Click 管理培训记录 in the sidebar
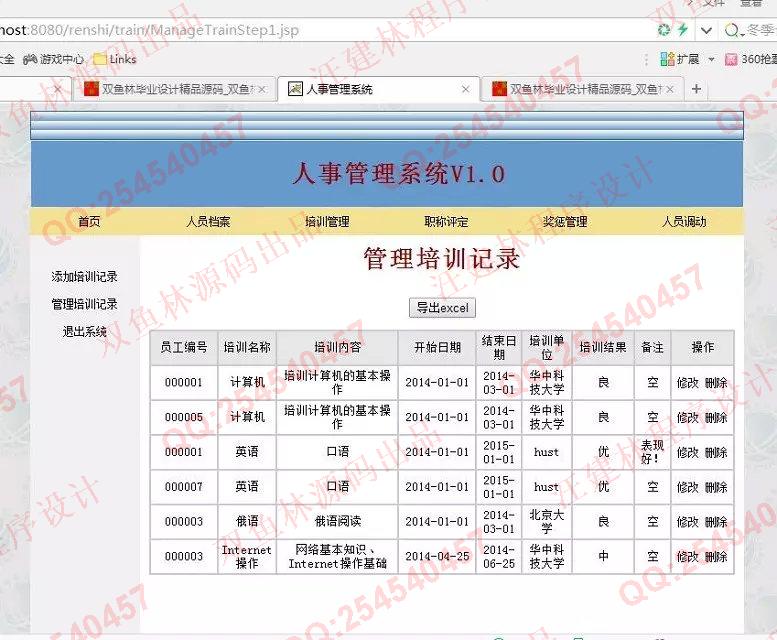 click(84, 304)
